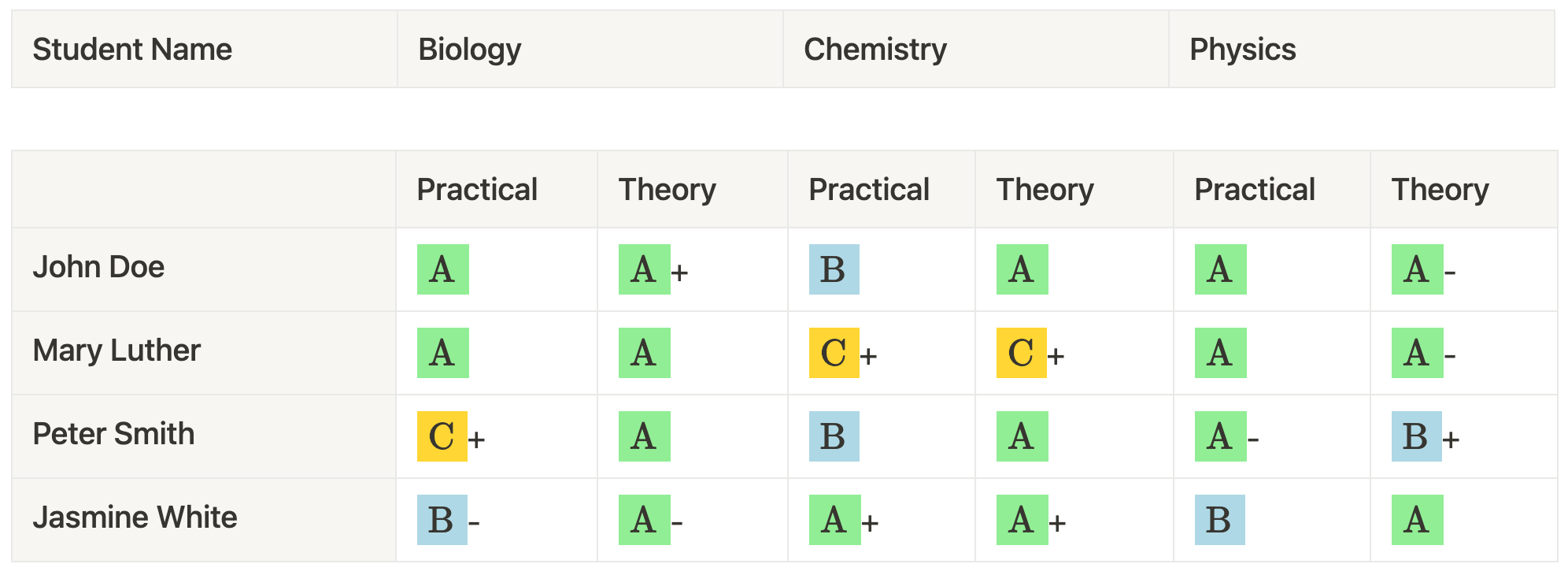Click Peter Smith's Physics Theory B+ grade

point(1426,436)
